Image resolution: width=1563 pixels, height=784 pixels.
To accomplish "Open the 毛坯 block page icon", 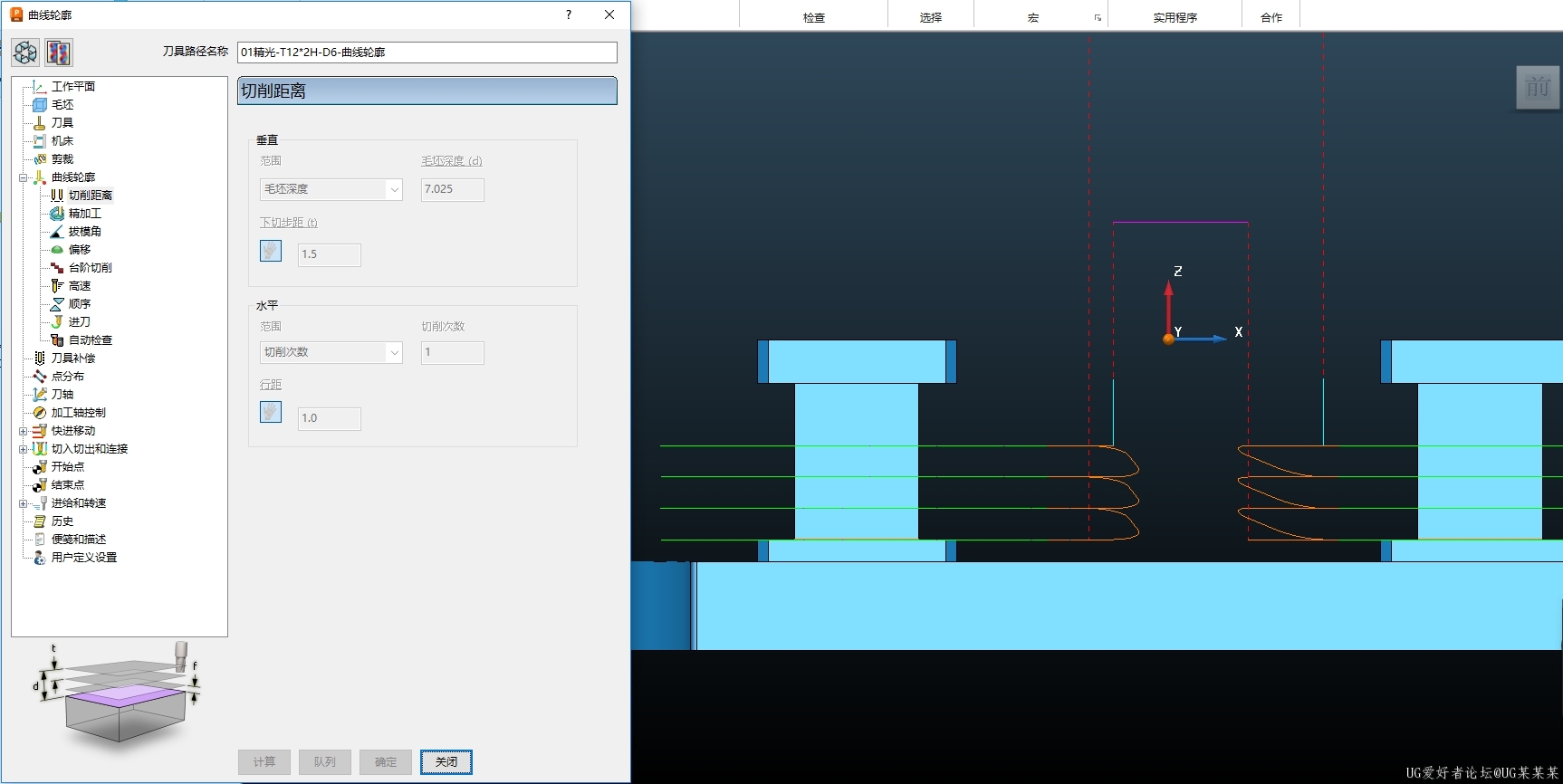I will [x=40, y=105].
